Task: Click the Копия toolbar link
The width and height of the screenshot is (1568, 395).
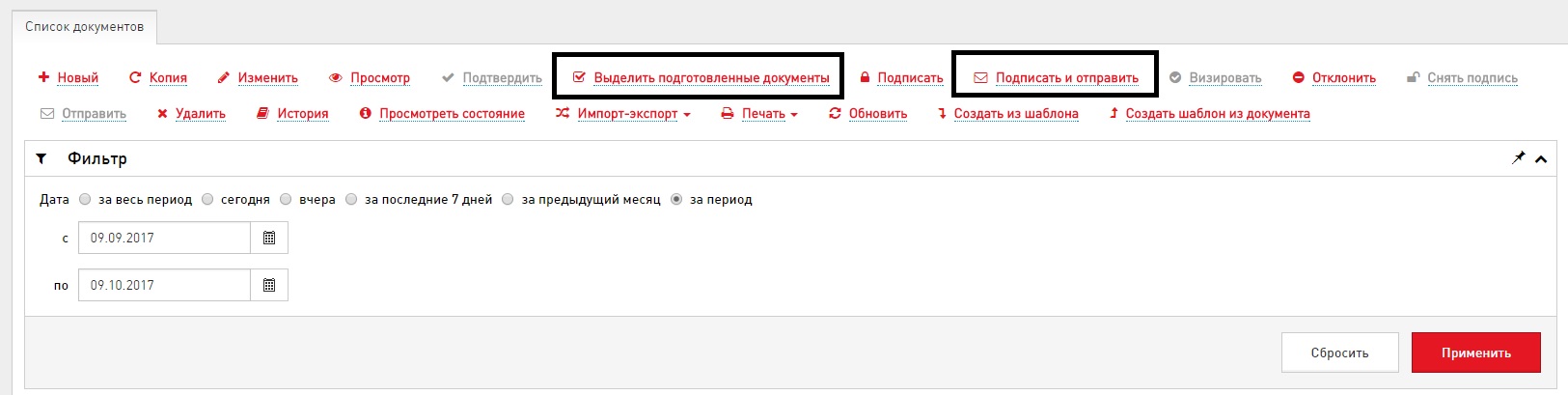Action: [168, 77]
